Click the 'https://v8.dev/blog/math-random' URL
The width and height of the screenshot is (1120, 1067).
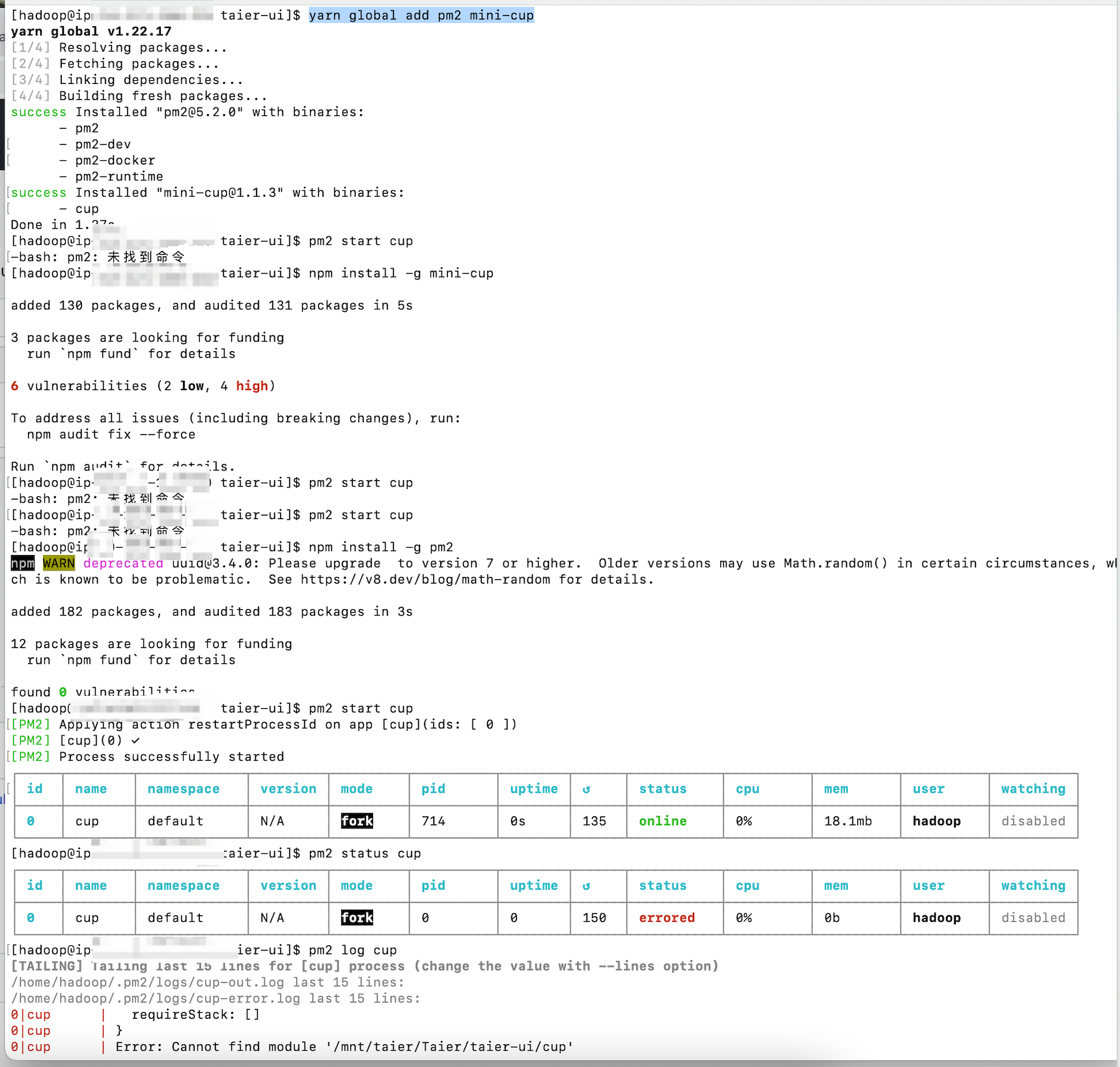(x=425, y=580)
